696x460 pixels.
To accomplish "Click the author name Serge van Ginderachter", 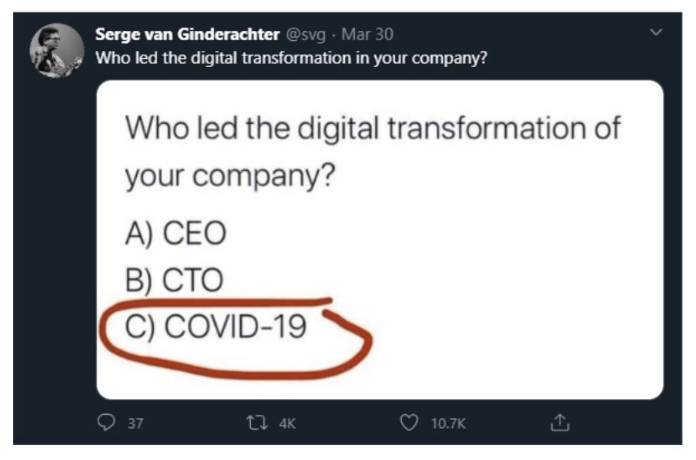I will click(187, 34).
